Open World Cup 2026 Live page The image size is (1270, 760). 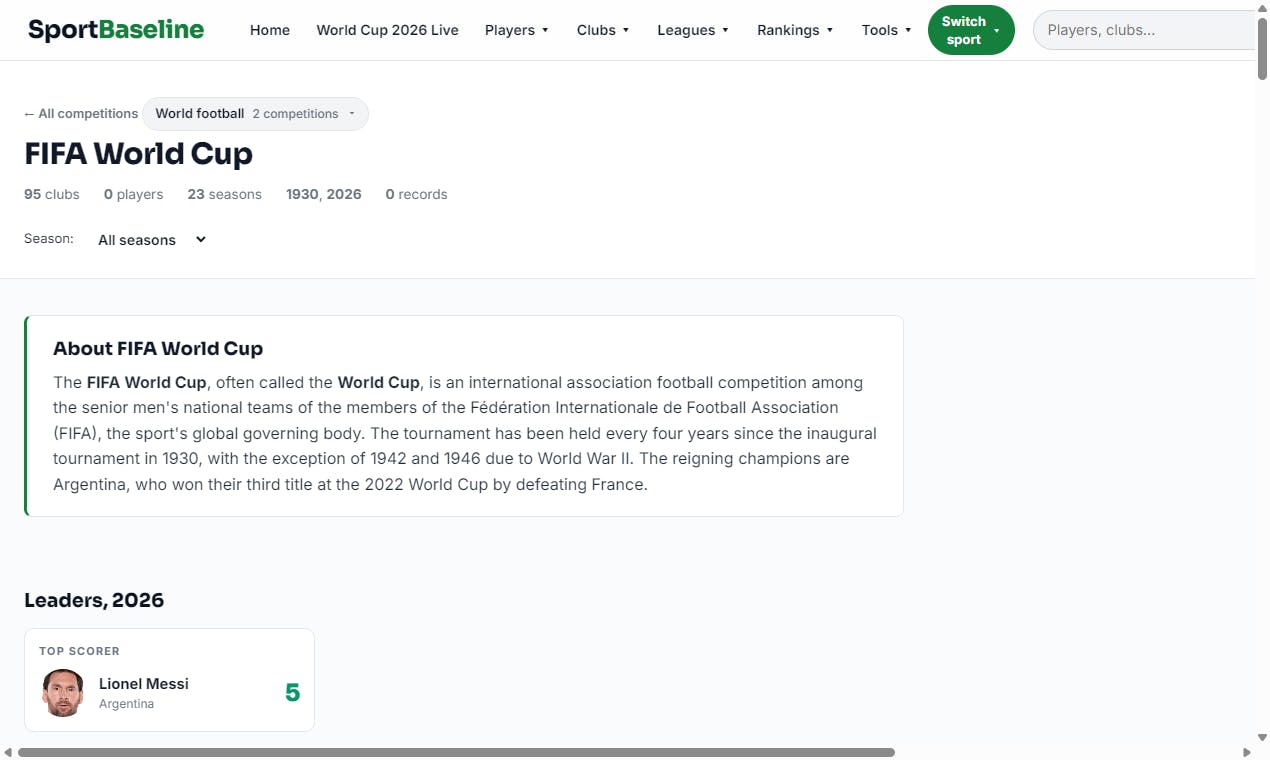388,30
